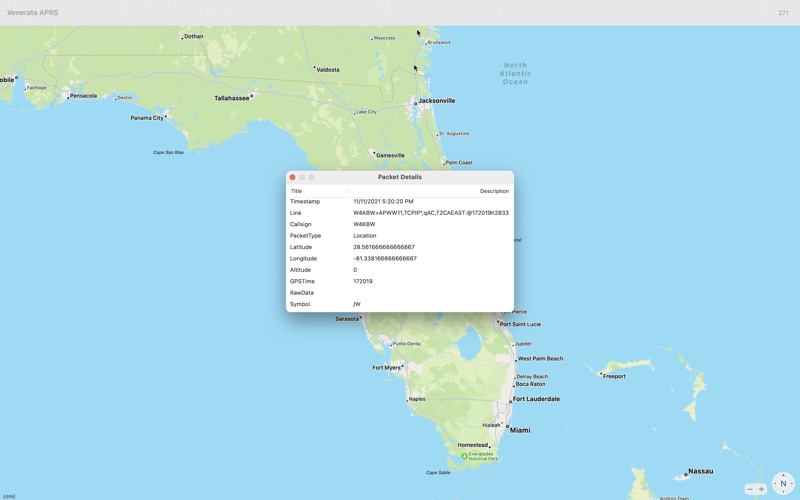Click the Fort Myers label on map
Viewport: 800px width, 500px height.
click(386, 367)
